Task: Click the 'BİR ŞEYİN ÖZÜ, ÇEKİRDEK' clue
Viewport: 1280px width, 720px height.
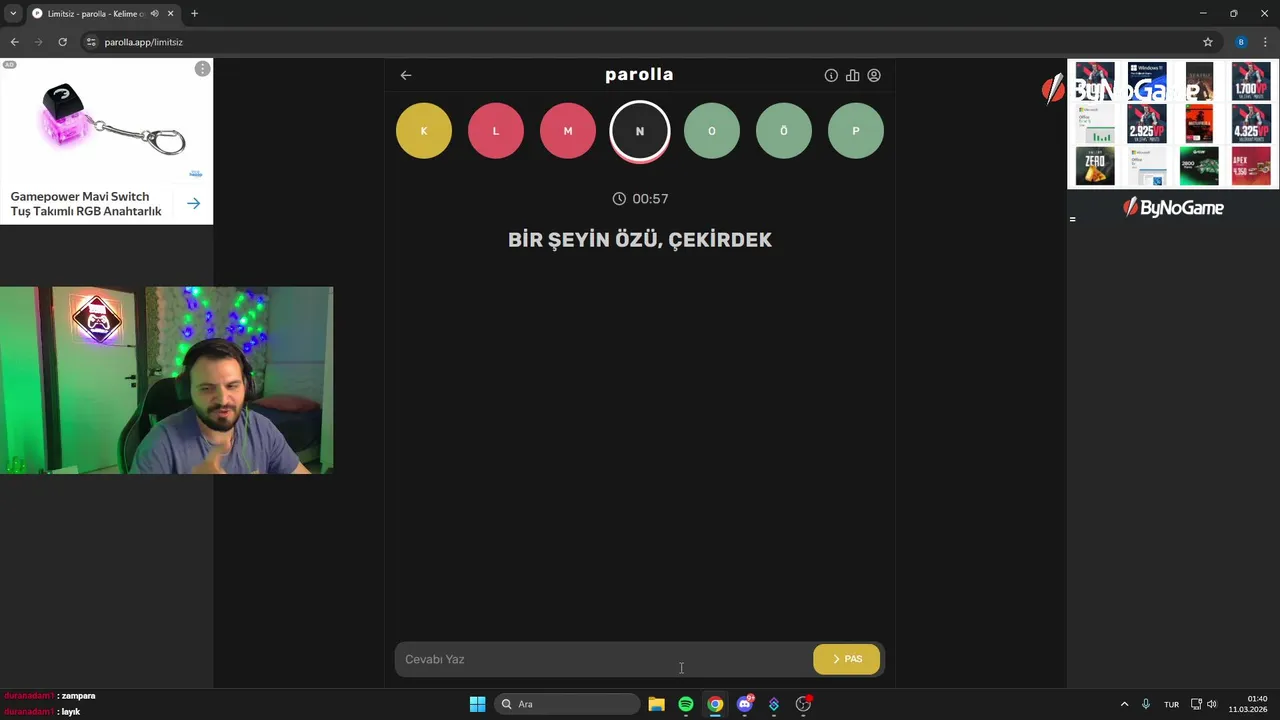Action: [640, 240]
